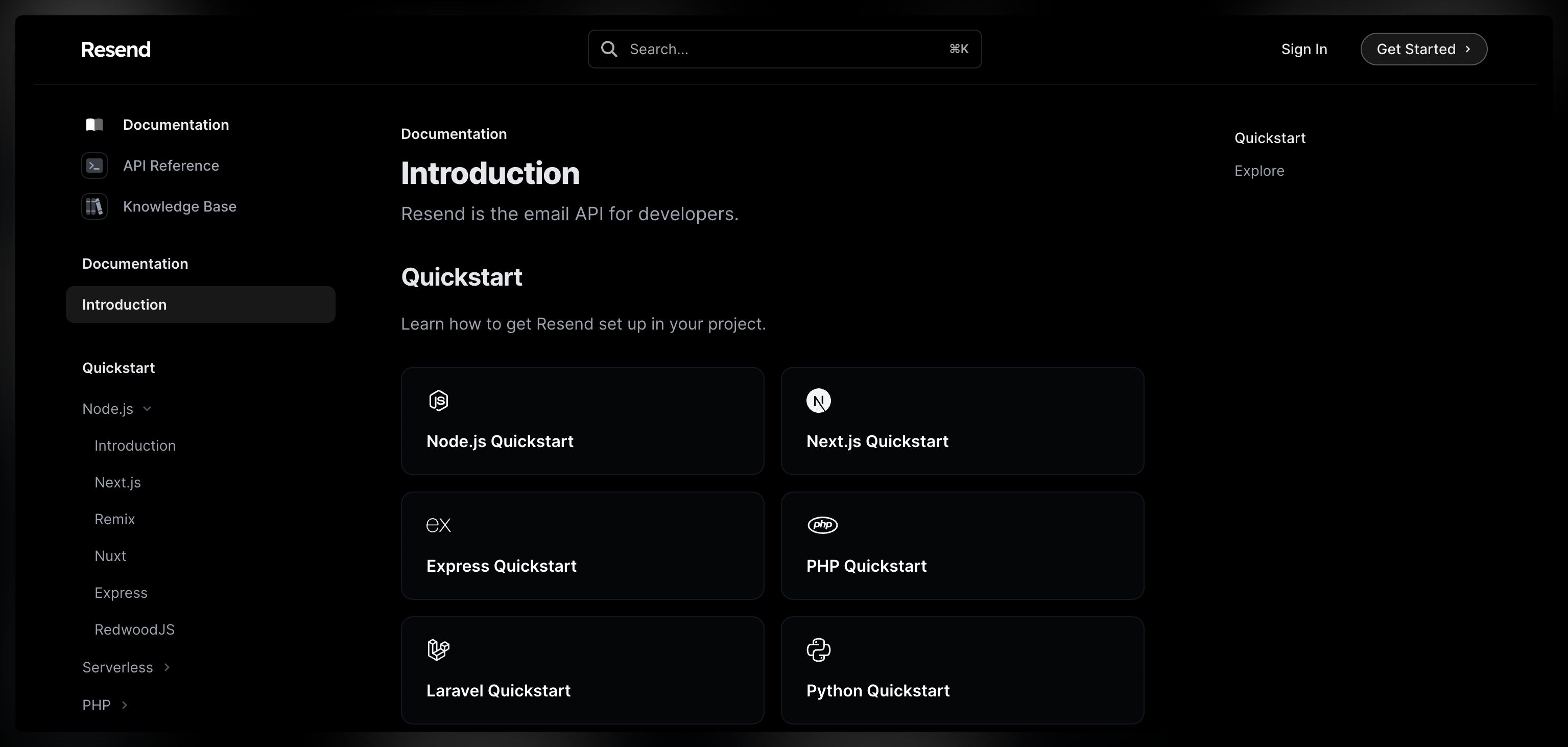Click the Quickstart sidebar group heading

pyautogui.click(x=118, y=368)
